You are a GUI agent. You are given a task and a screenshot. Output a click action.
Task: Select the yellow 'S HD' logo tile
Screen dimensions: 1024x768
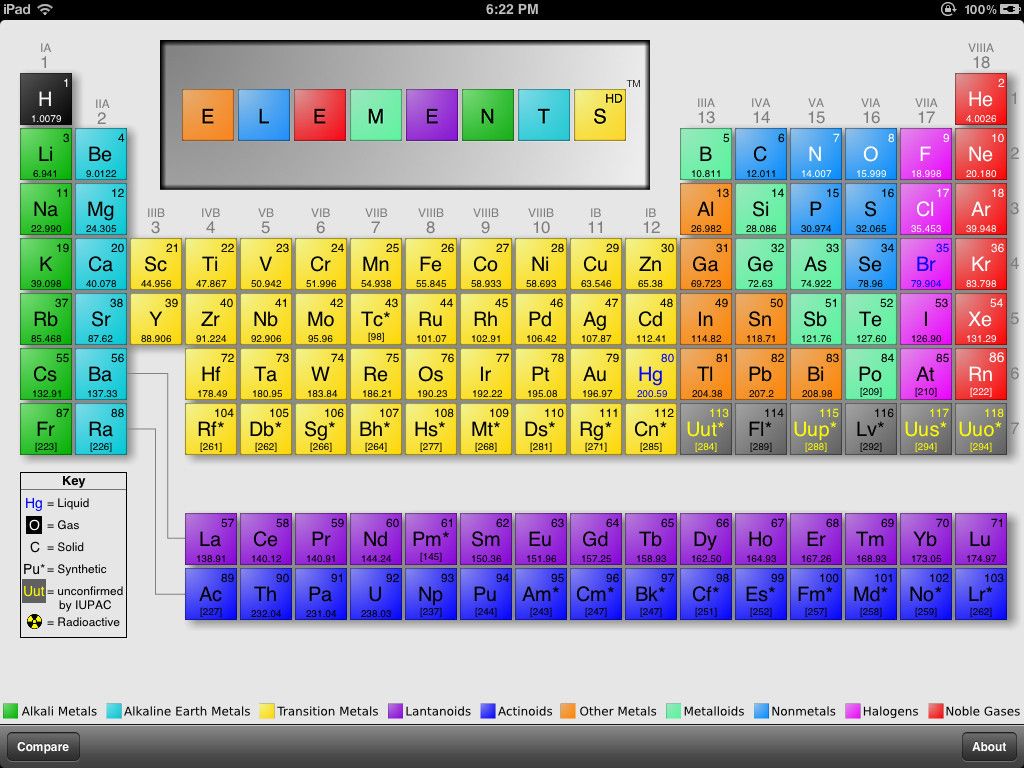coord(600,116)
